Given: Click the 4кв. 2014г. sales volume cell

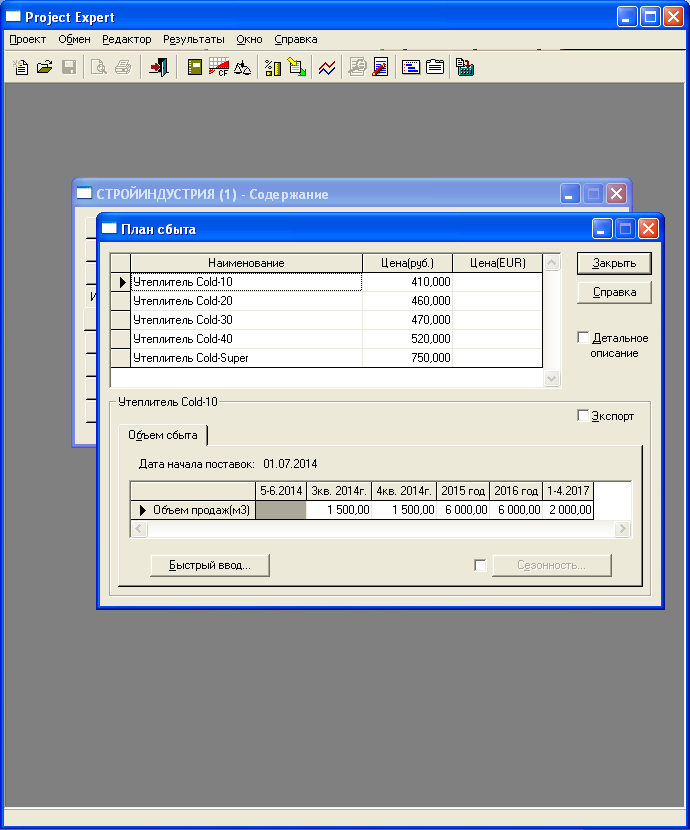Looking at the screenshot, I should (x=404, y=510).
